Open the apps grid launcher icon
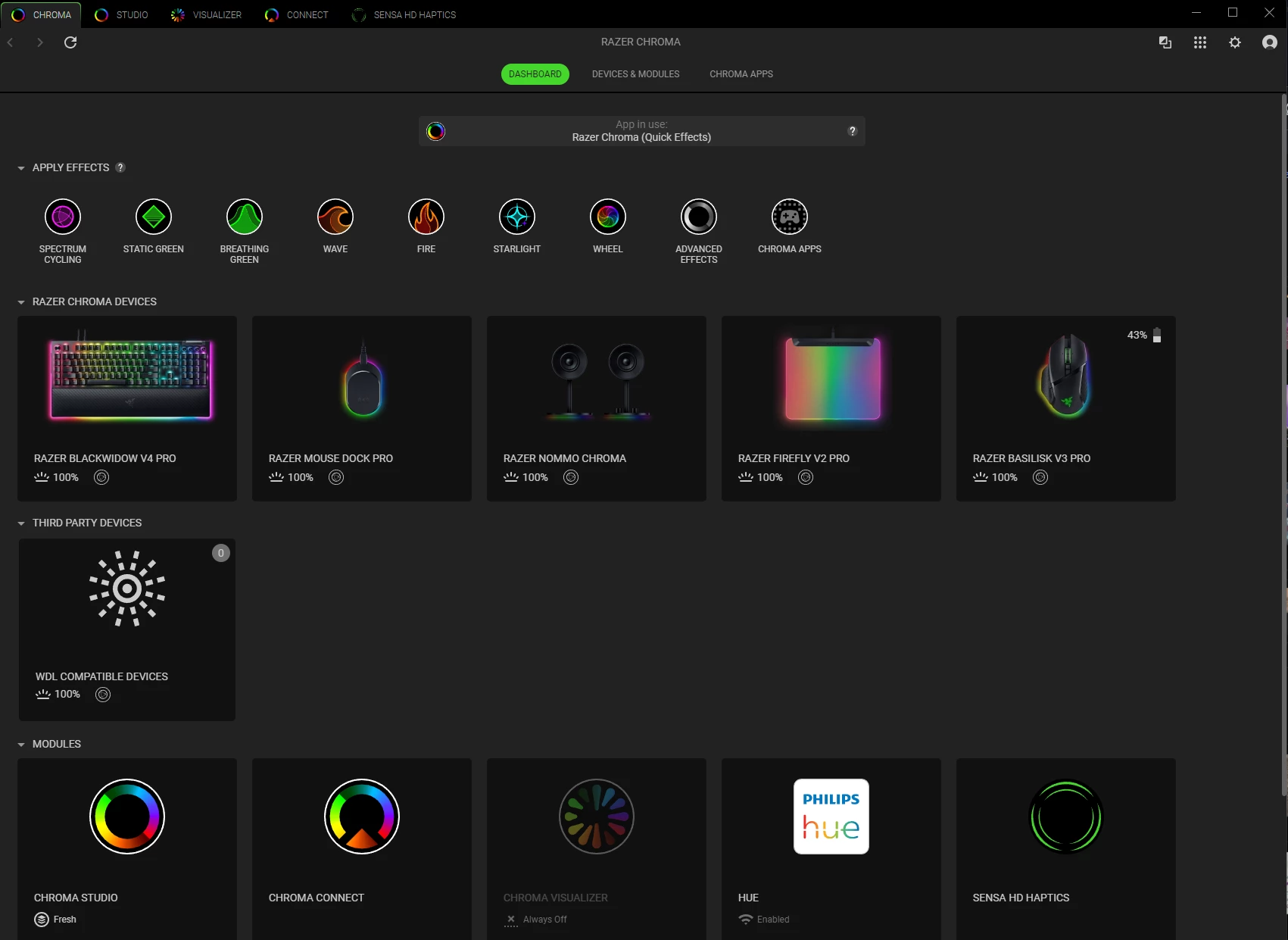This screenshot has width=1288, height=940. [1200, 42]
